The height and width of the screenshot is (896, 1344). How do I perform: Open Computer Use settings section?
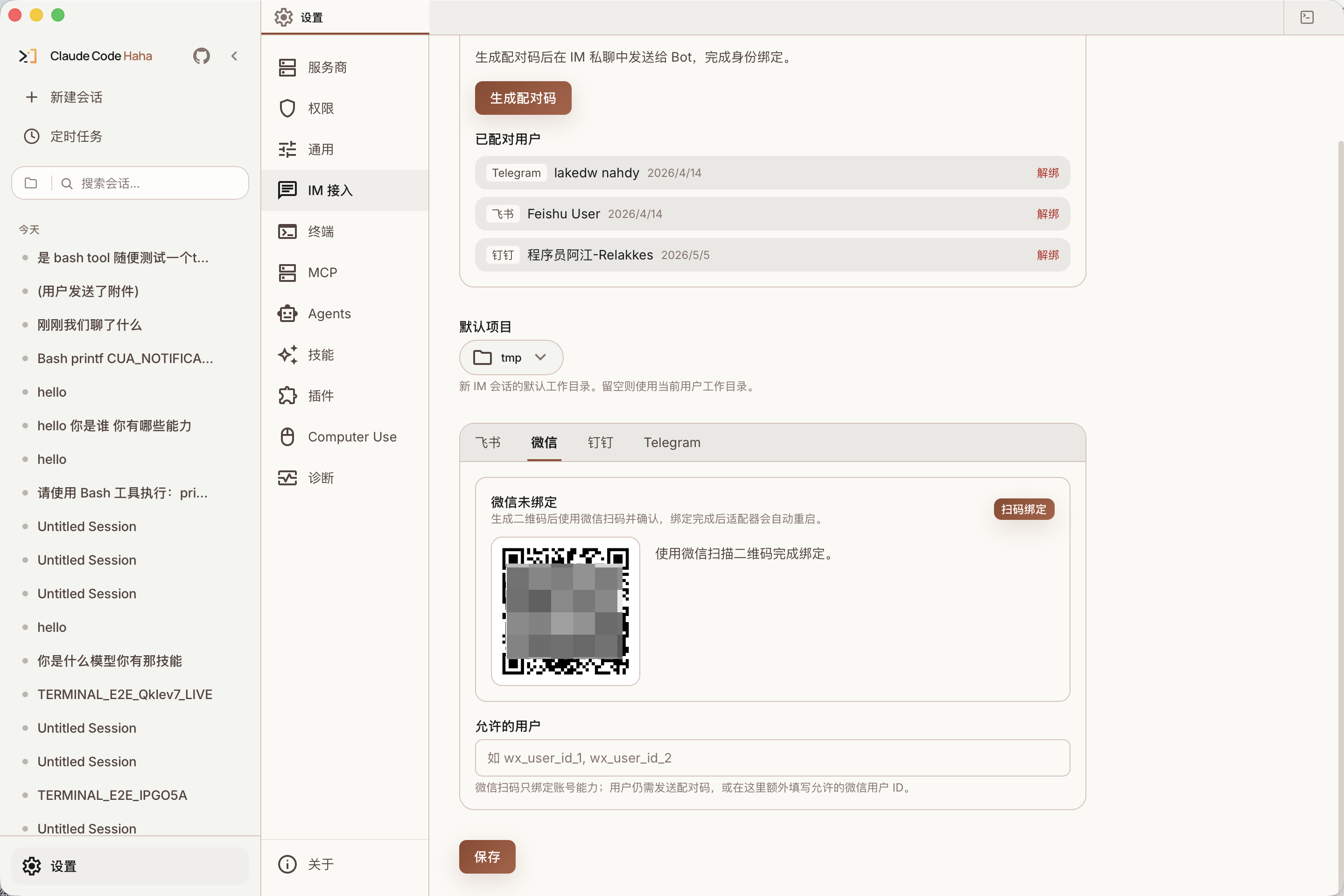point(344,437)
